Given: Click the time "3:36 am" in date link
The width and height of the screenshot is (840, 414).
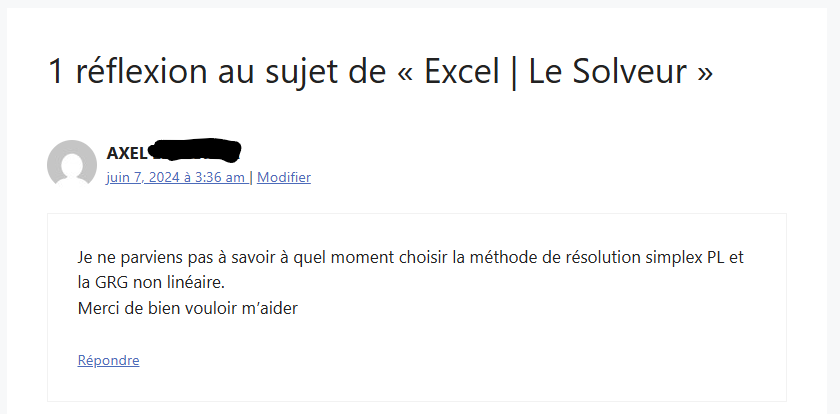Looking at the screenshot, I should pos(221,177).
